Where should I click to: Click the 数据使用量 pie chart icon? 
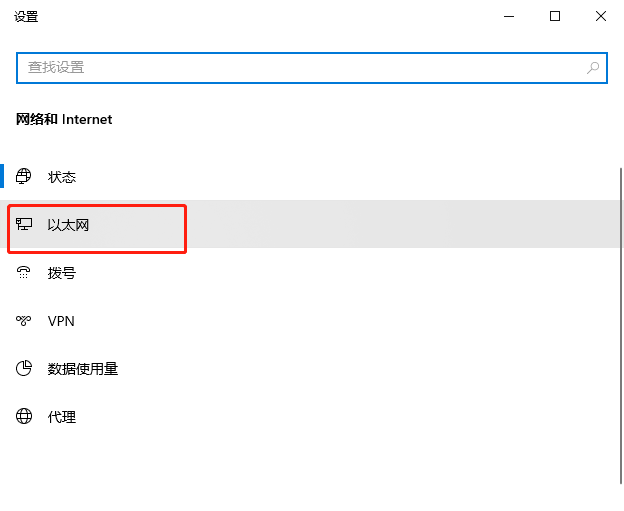click(23, 368)
